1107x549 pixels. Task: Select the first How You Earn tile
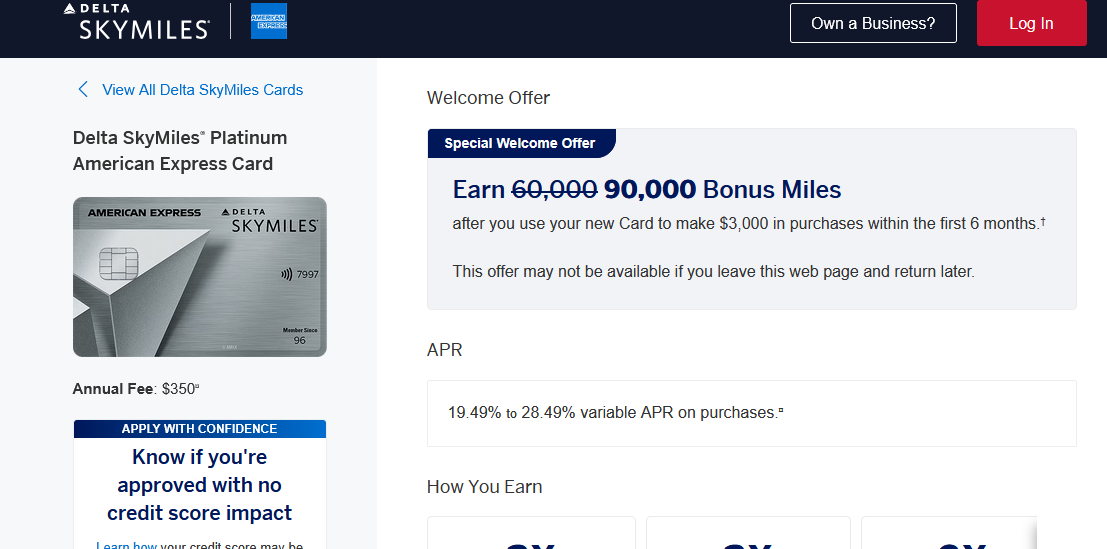pos(531,533)
